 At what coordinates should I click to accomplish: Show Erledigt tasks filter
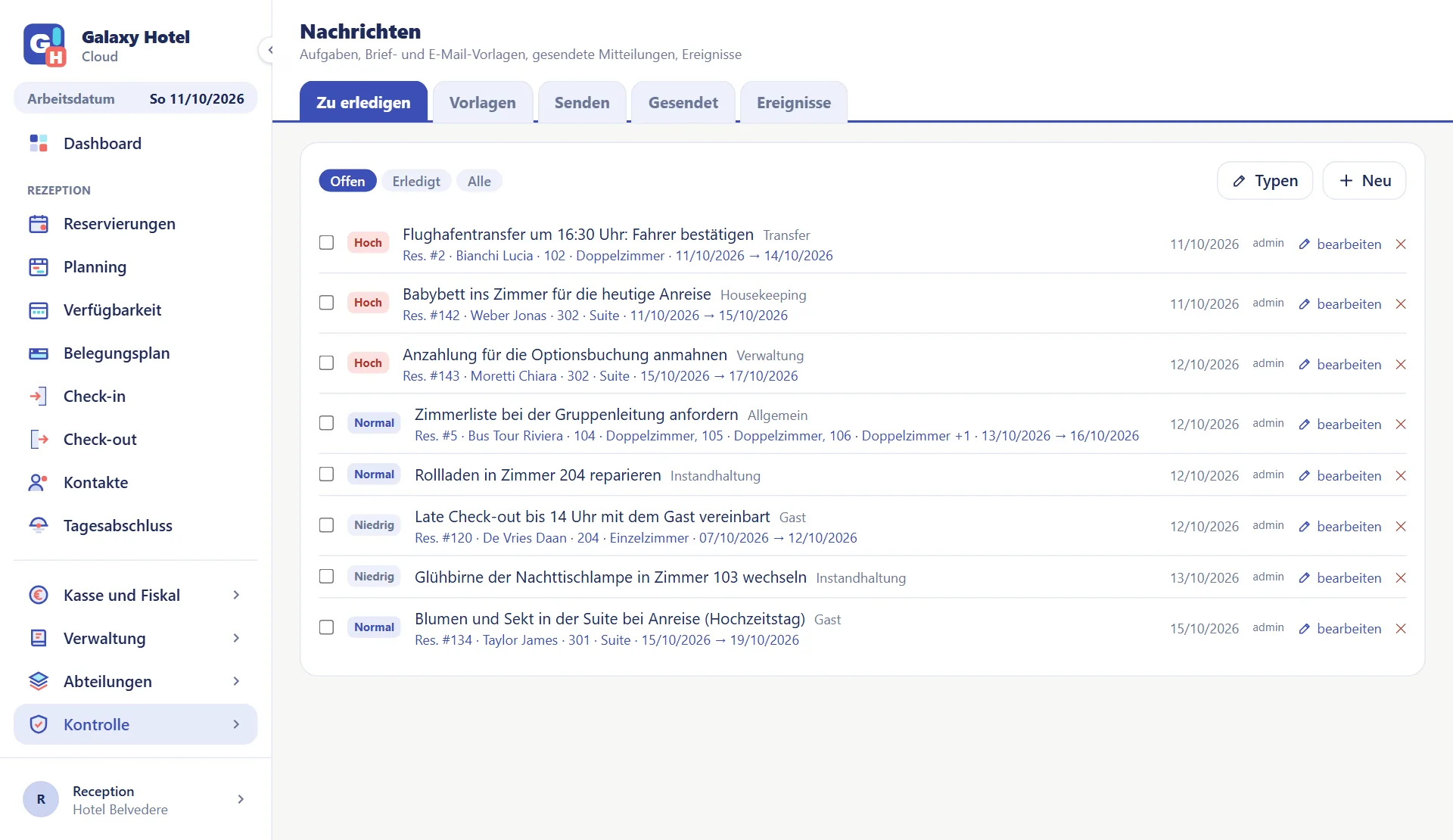(x=416, y=181)
